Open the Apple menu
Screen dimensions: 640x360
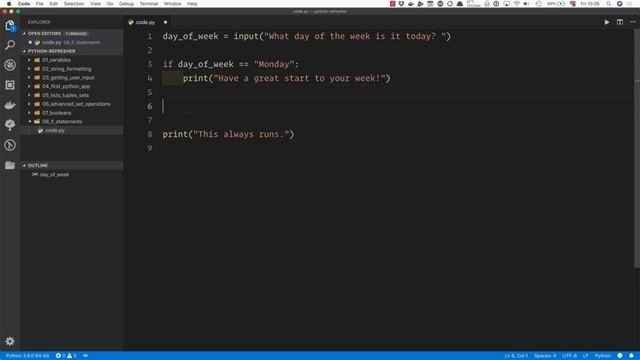[x=9, y=4]
